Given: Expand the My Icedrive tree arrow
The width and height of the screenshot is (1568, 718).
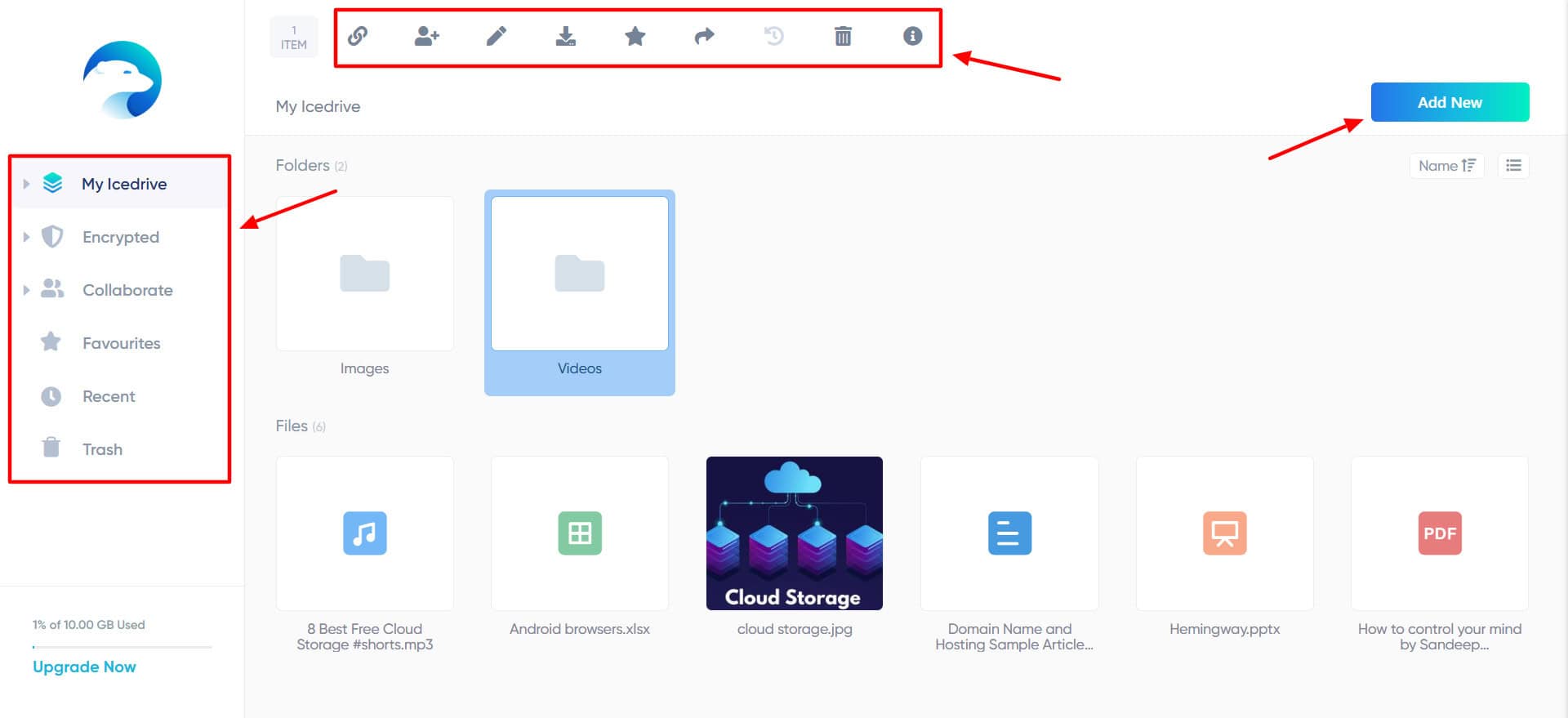Looking at the screenshot, I should 26,184.
